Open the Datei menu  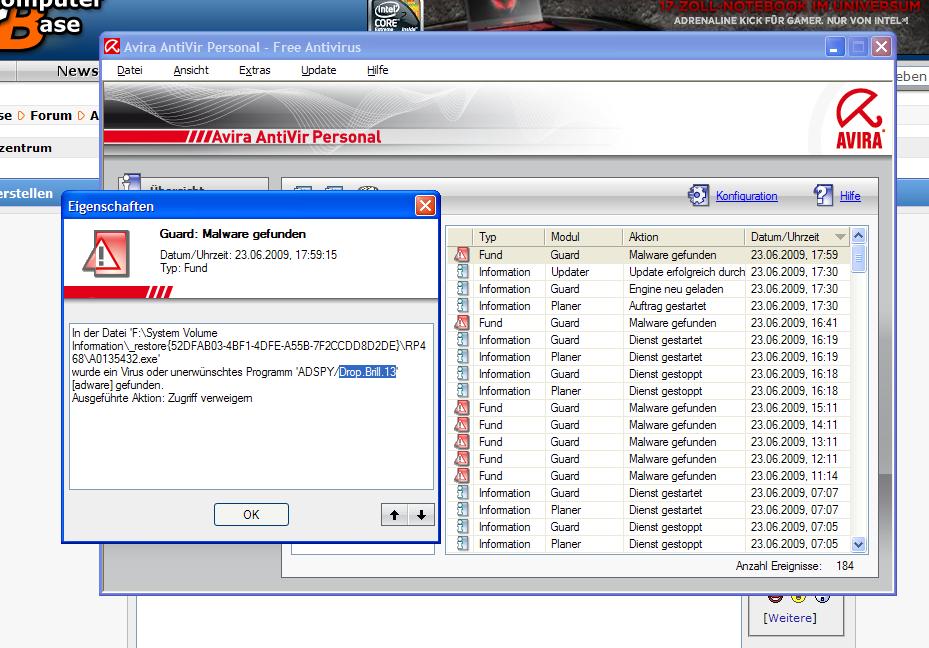pos(130,70)
